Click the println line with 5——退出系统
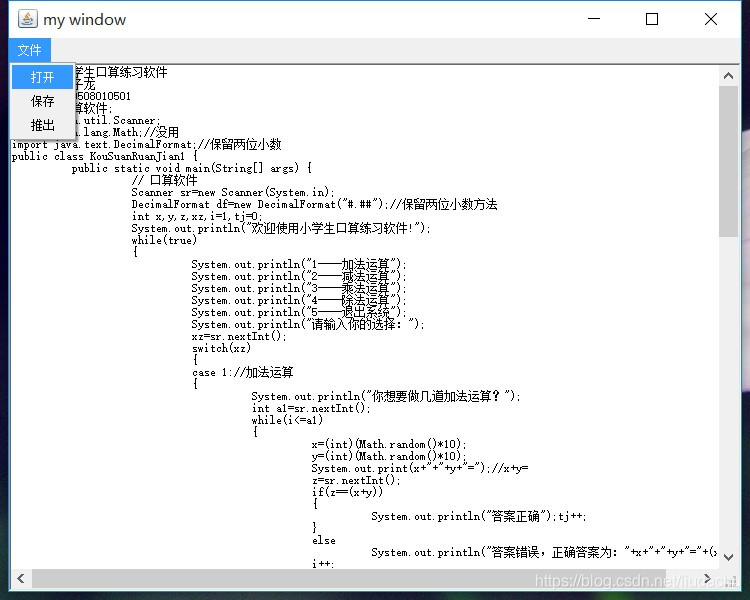The image size is (750, 600). click(298, 312)
